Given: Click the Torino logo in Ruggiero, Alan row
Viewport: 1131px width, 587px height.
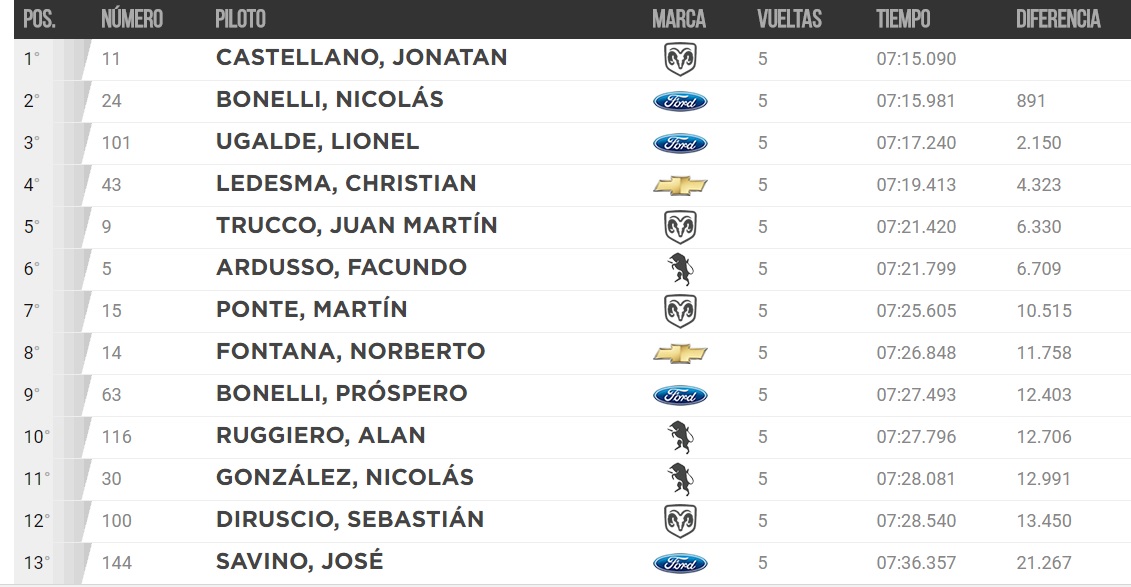Looking at the screenshot, I should pyautogui.click(x=680, y=437).
